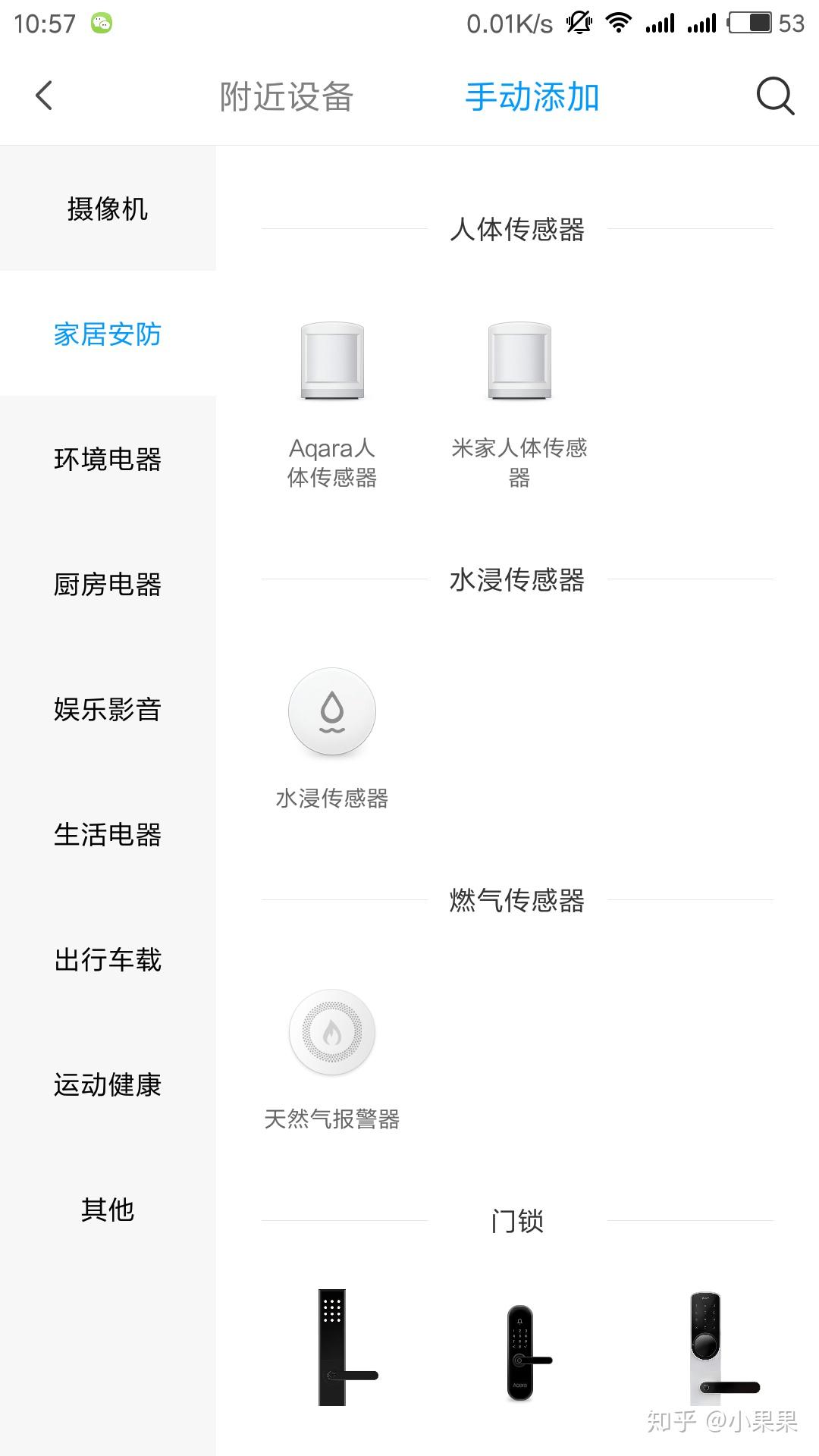This screenshot has height=1456, width=819.
Task: Open the 厨房电器 category
Action: click(x=108, y=584)
